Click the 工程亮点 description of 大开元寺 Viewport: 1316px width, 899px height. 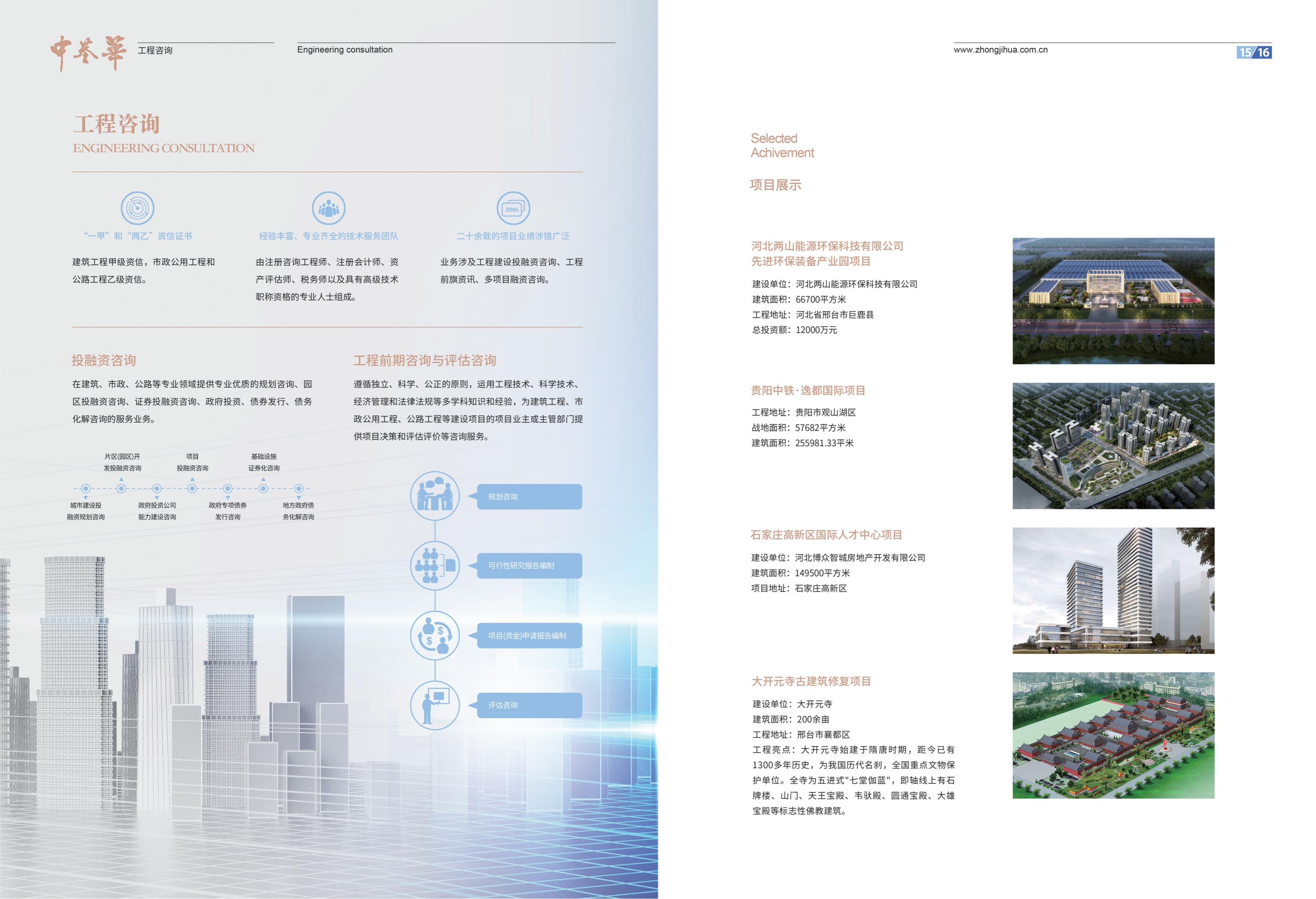(853, 780)
